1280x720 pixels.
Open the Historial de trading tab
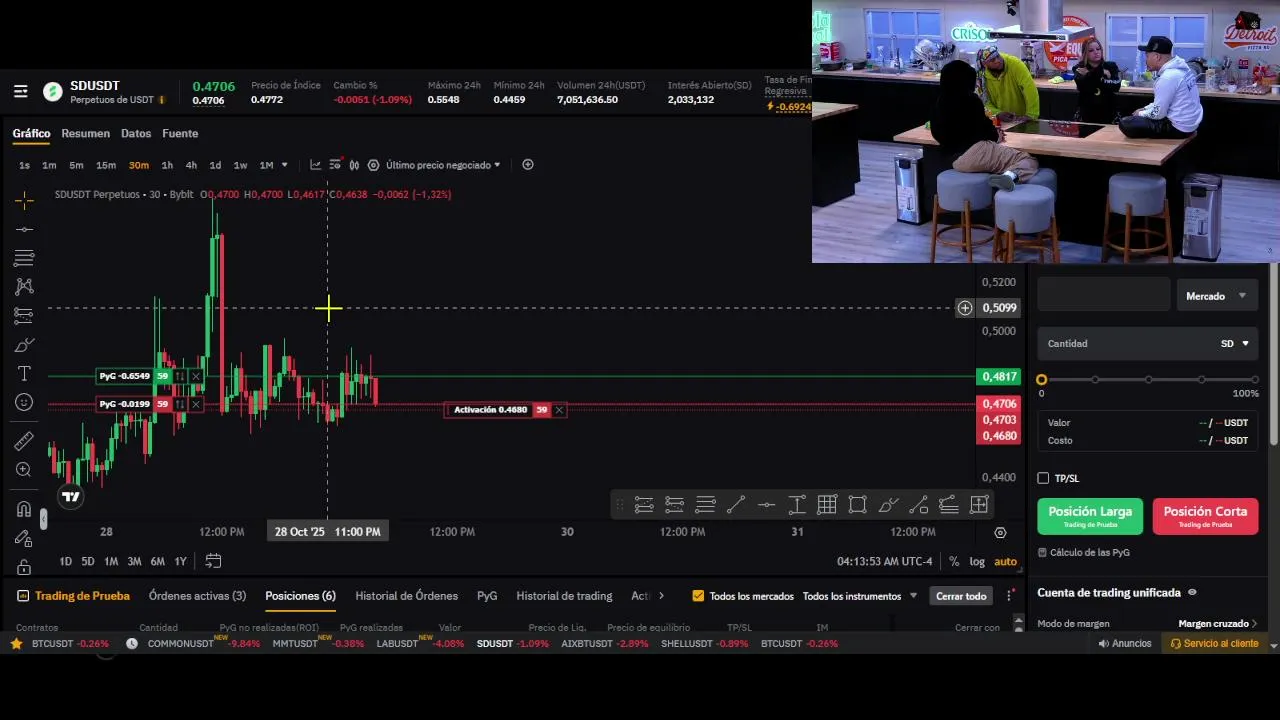click(564, 596)
